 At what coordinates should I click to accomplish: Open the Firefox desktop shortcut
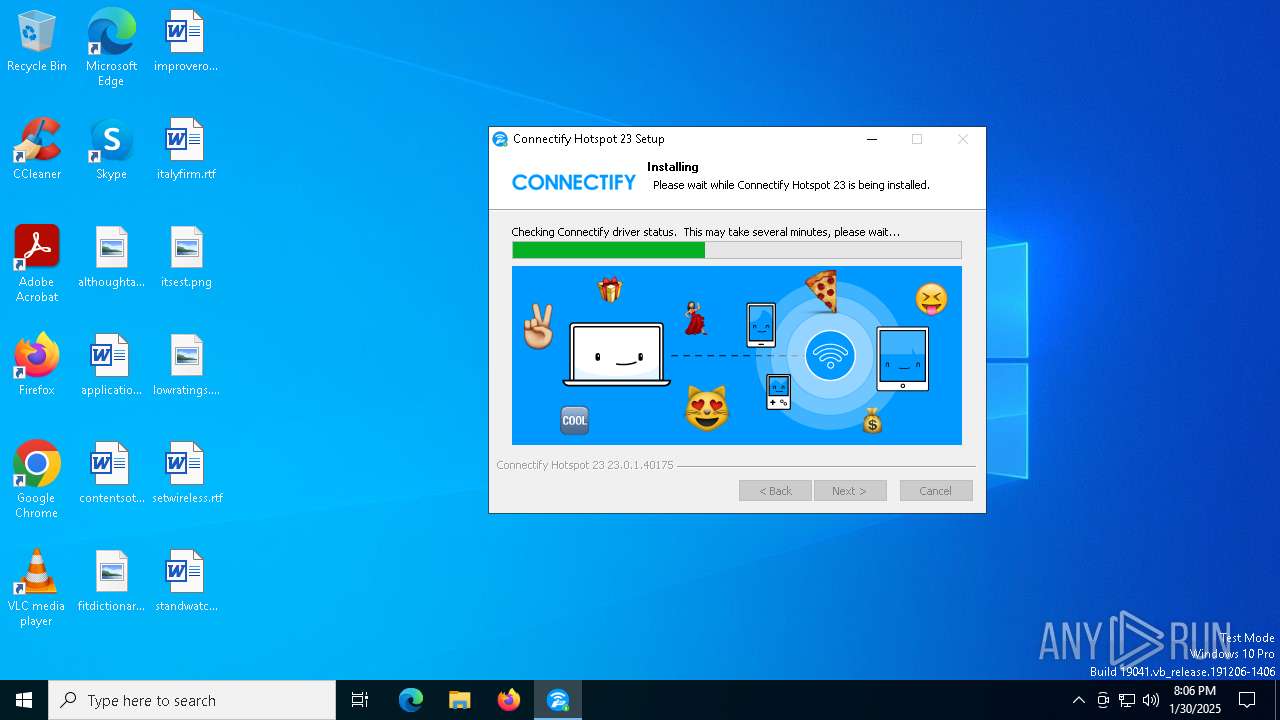tap(37, 366)
